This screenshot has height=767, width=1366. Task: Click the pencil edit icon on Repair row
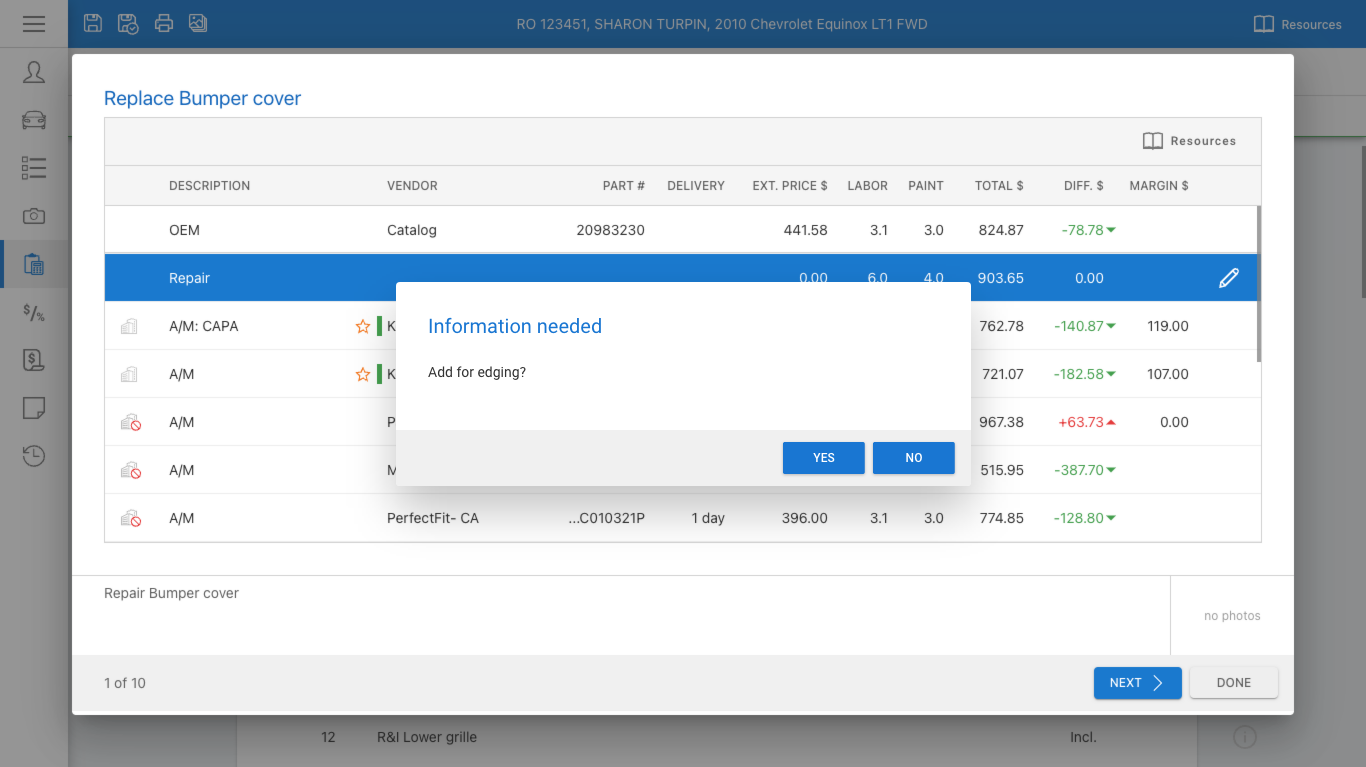coord(1229,278)
